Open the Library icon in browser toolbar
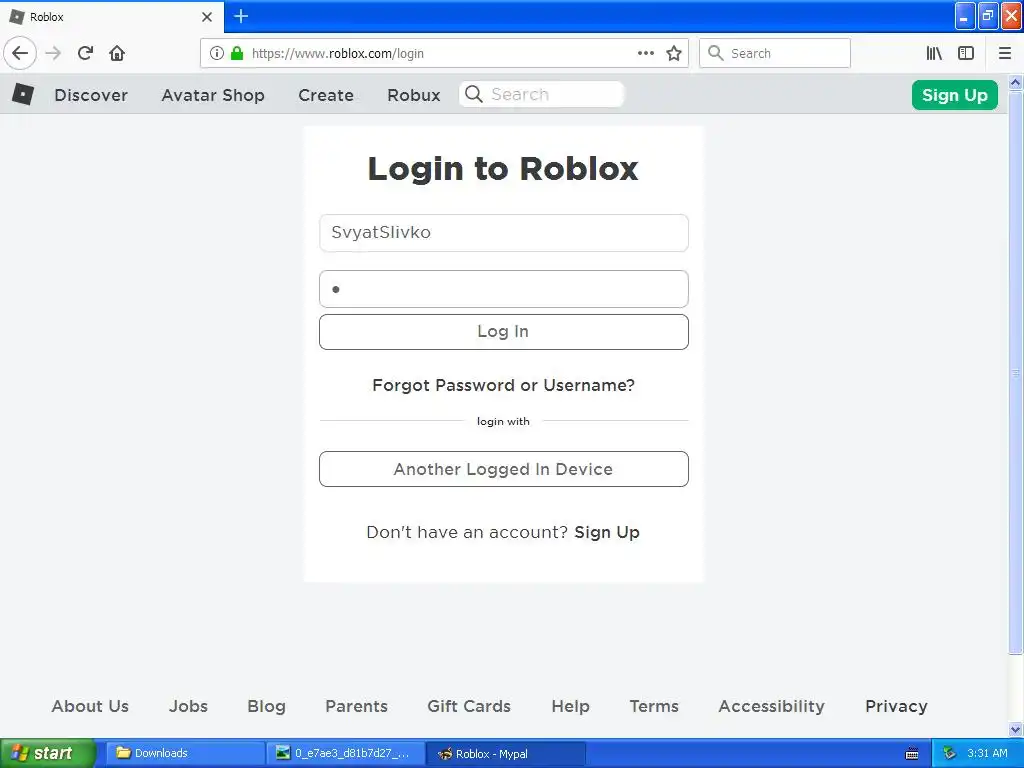Viewport: 1024px width, 768px height. [x=934, y=53]
